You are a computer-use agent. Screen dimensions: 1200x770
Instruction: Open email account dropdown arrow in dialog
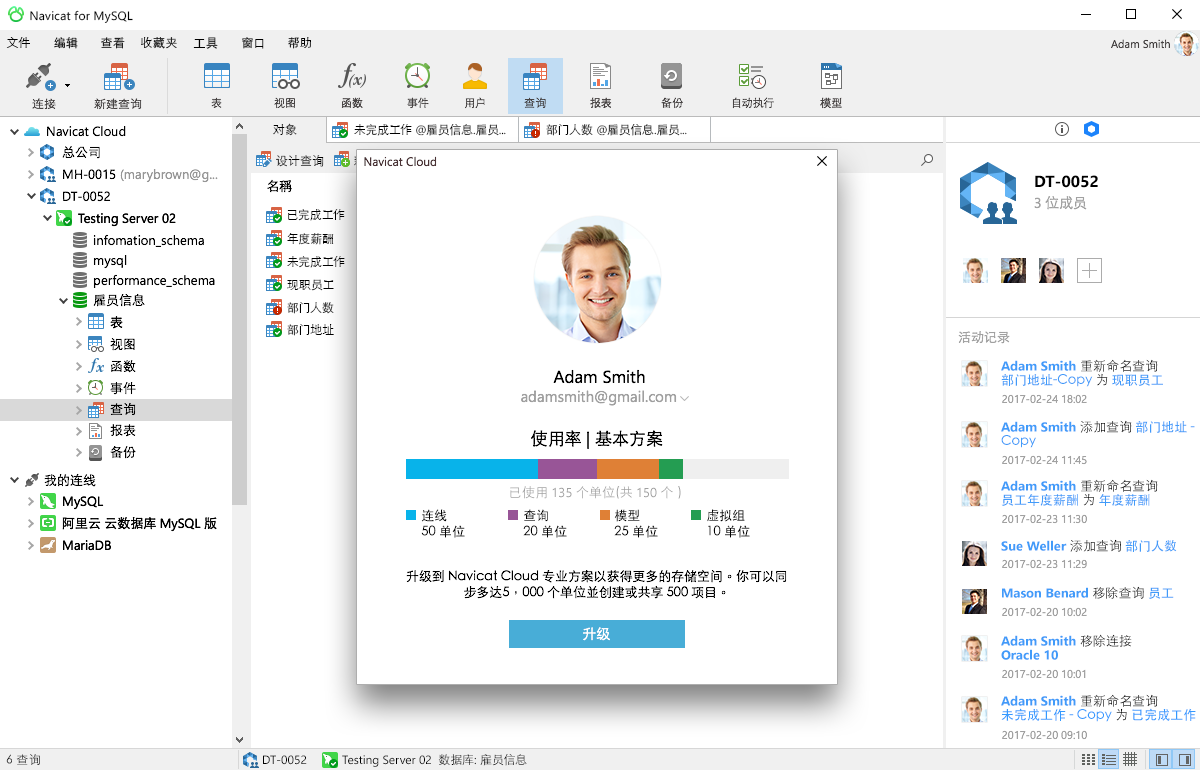point(685,398)
